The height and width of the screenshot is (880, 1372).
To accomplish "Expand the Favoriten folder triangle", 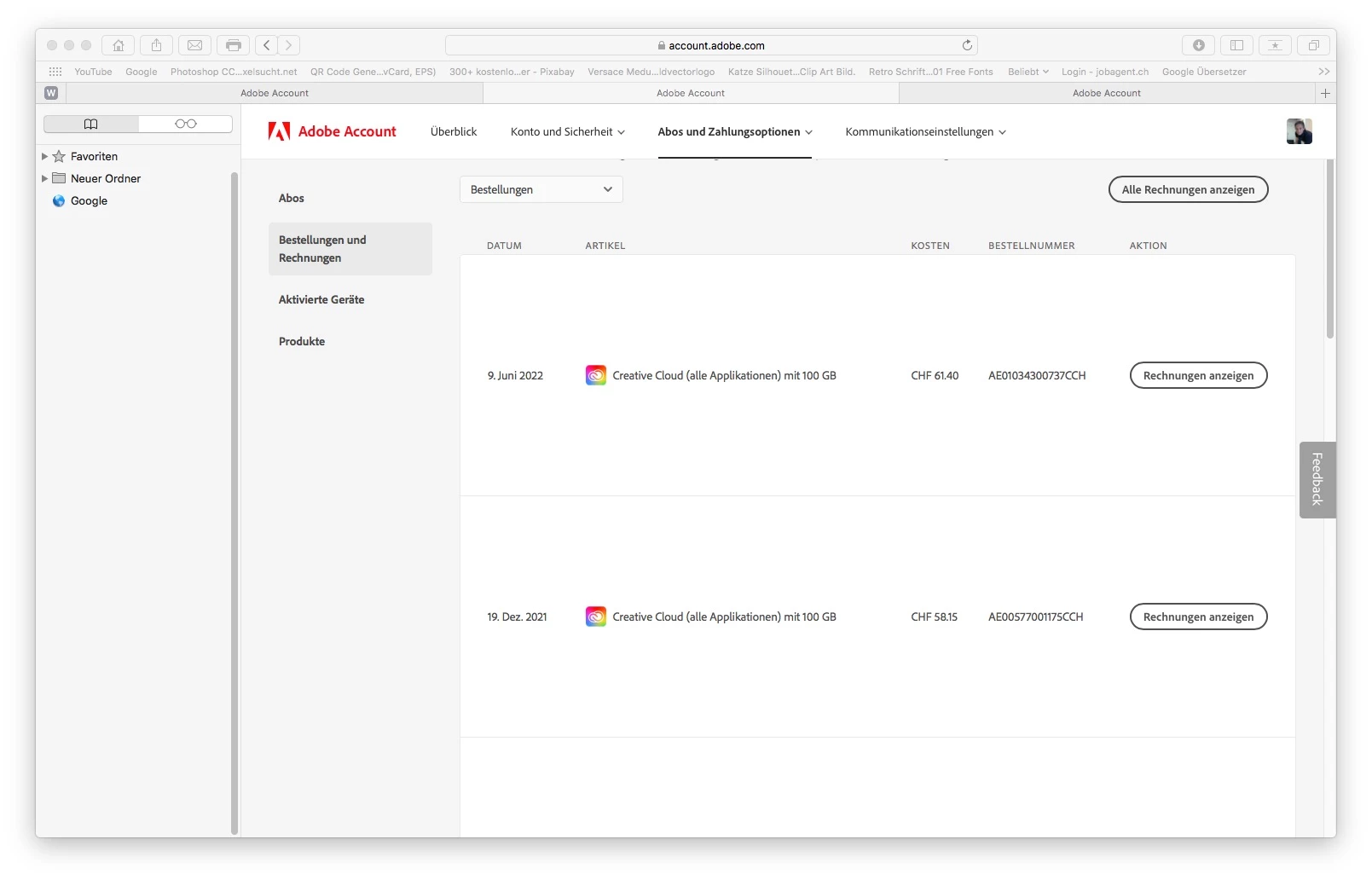I will coord(44,157).
